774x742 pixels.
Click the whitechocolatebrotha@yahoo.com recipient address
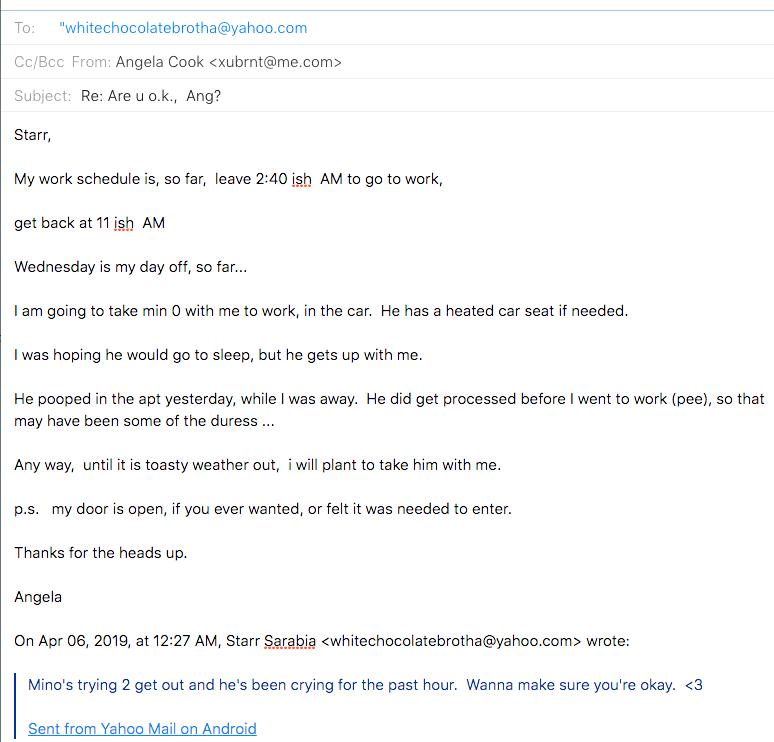coord(183,28)
